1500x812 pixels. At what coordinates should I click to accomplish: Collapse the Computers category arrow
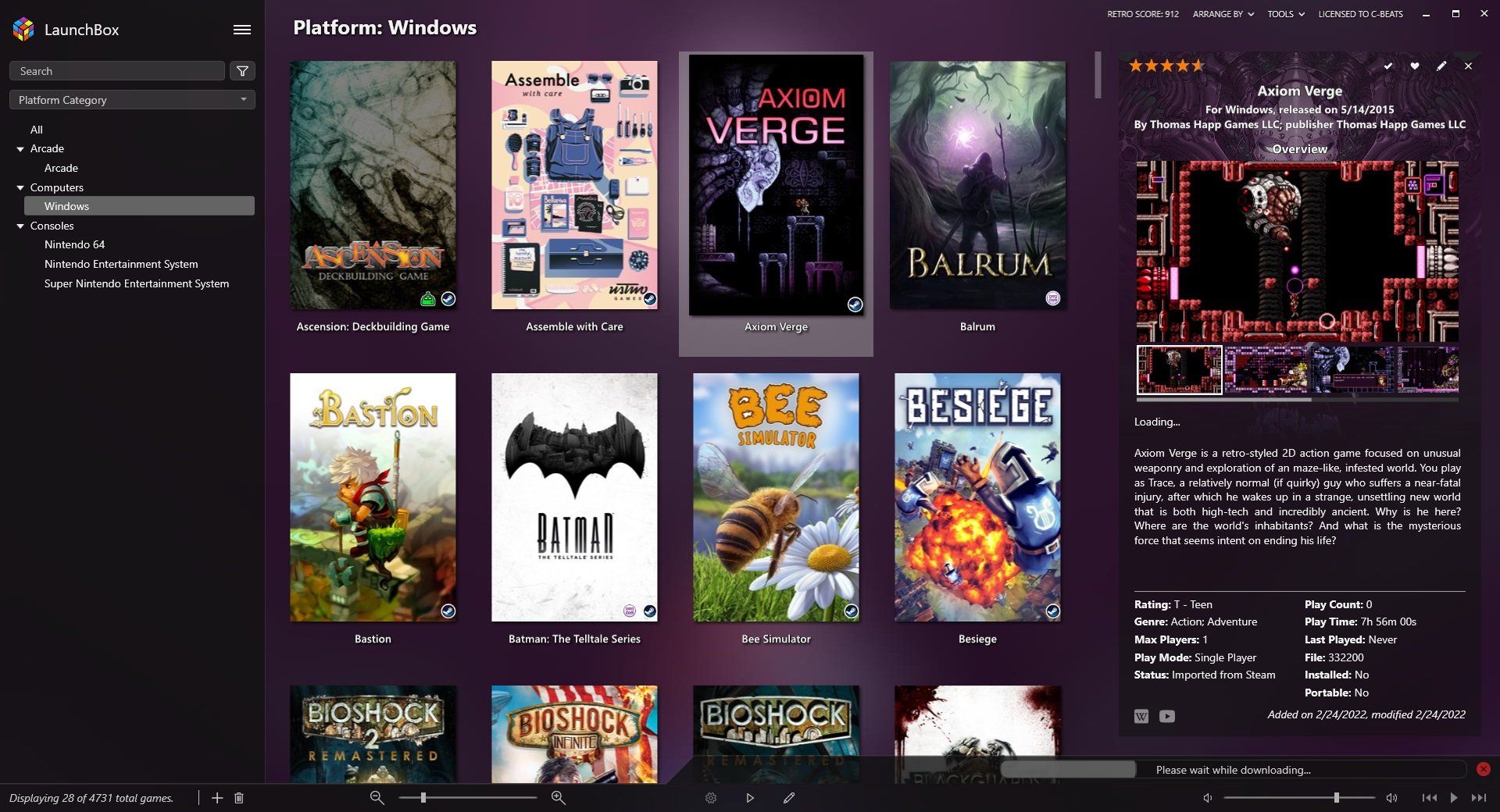[x=20, y=188]
